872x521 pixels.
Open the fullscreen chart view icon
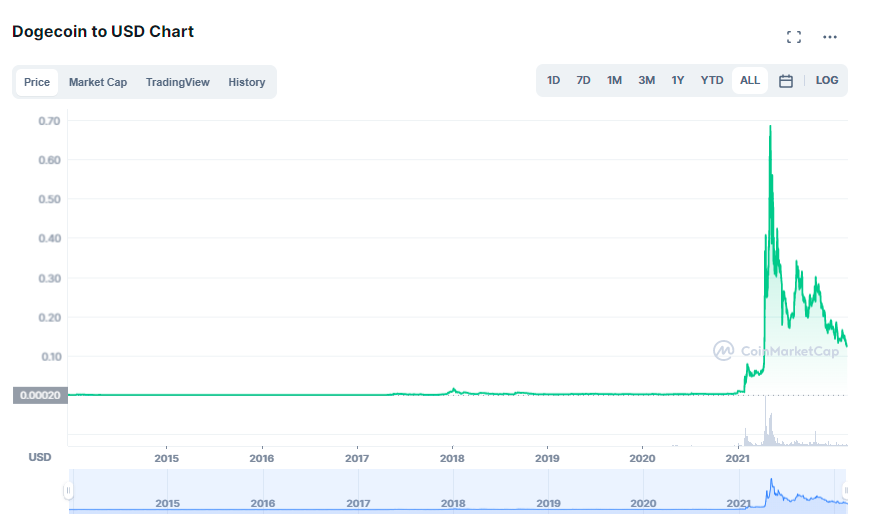794,37
